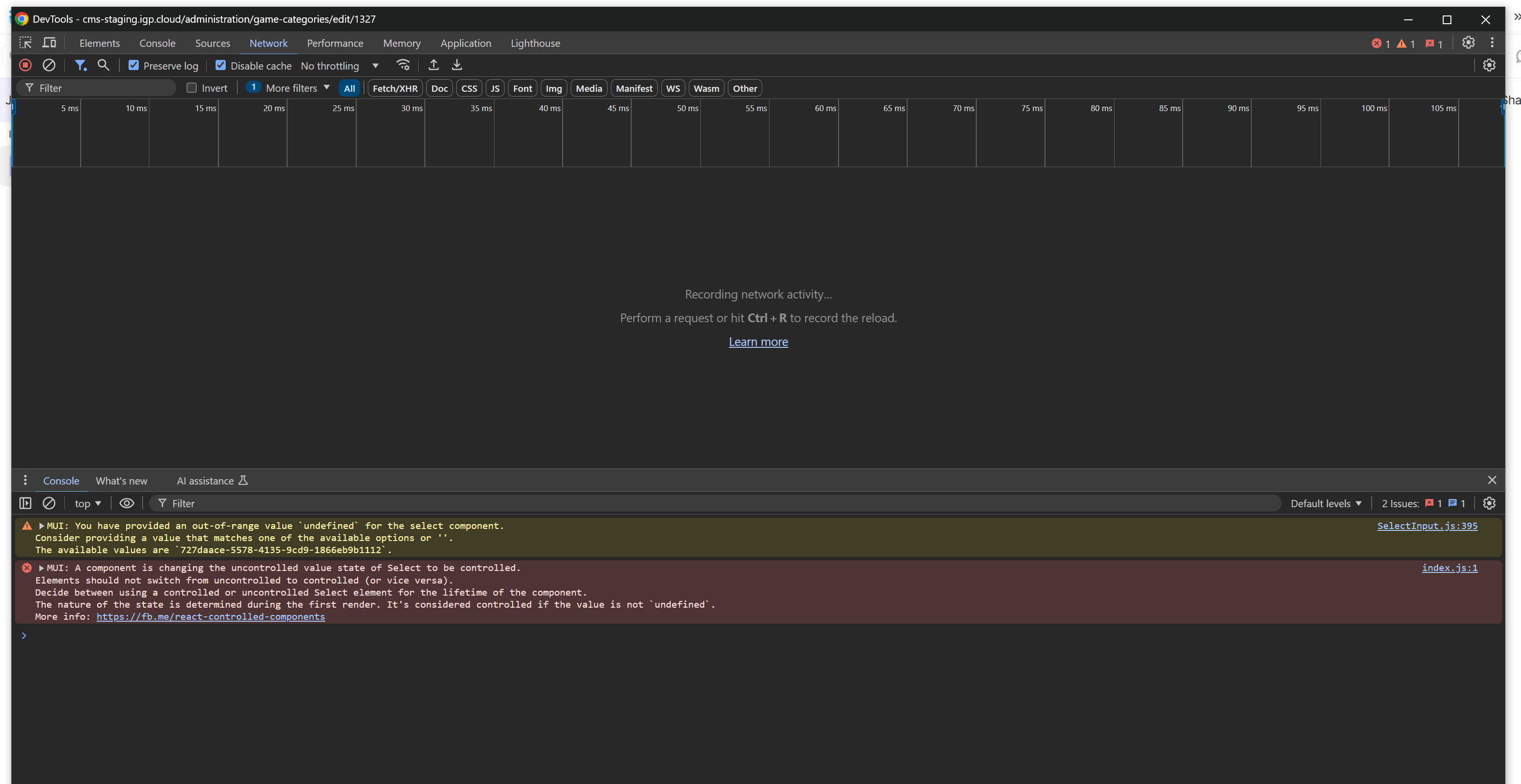The image size is (1521, 784).
Task: Click the top-bar error count badge
Action: coord(1380,43)
